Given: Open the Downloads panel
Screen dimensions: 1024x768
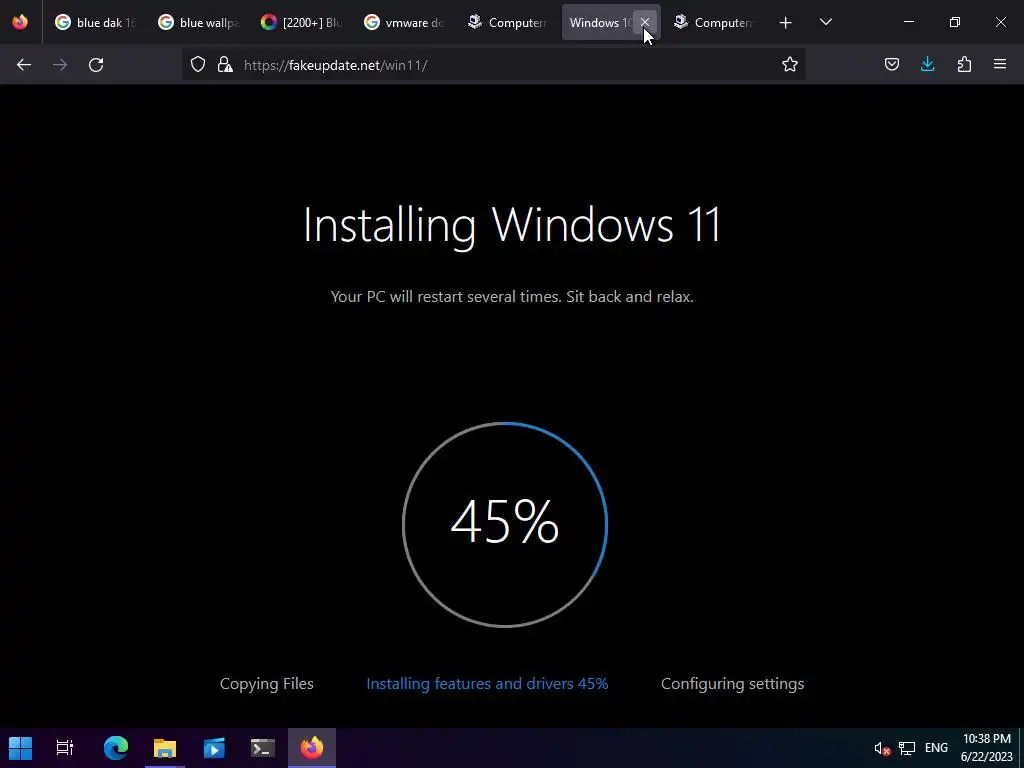Looking at the screenshot, I should pos(927,64).
